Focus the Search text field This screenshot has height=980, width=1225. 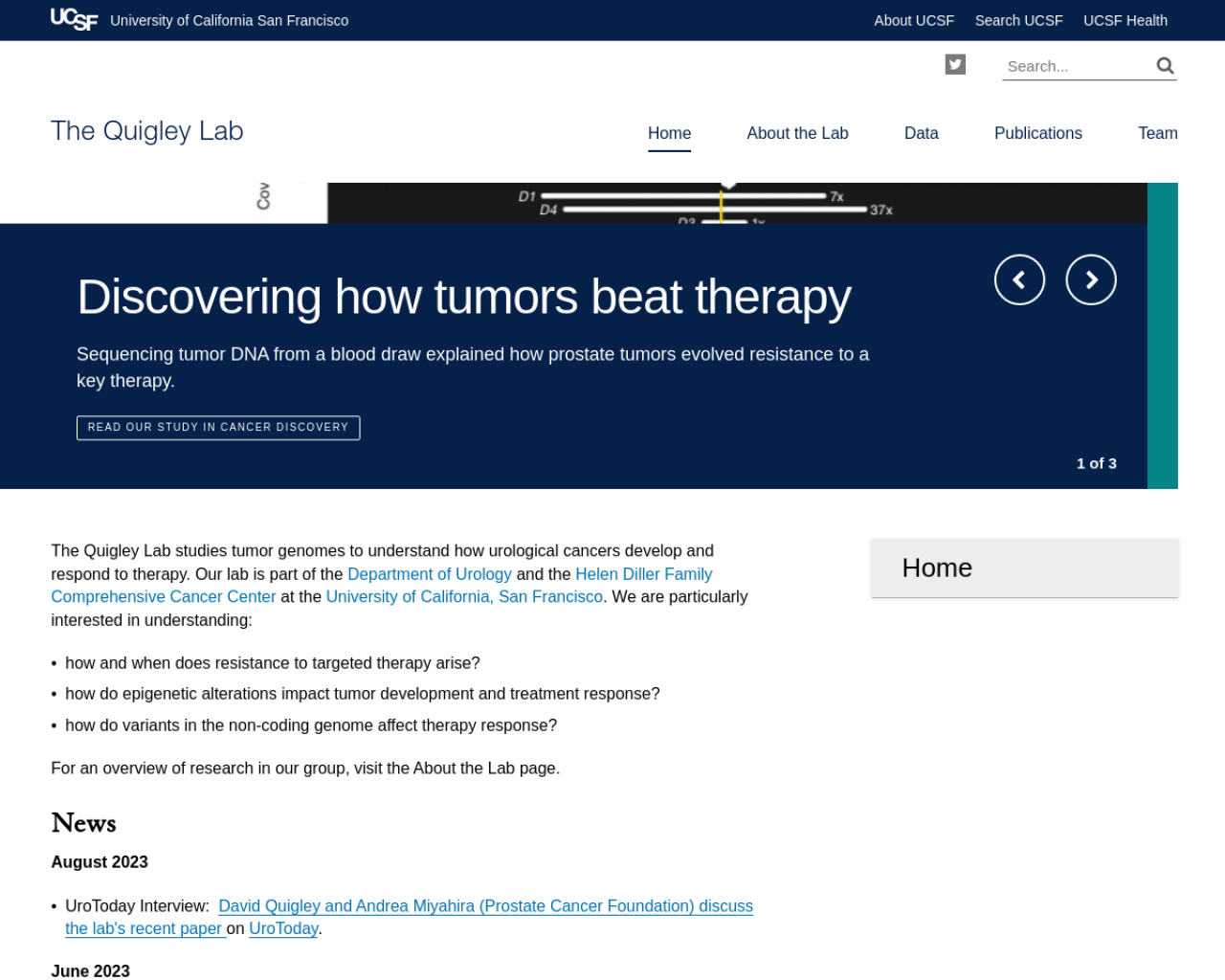[1078, 66]
